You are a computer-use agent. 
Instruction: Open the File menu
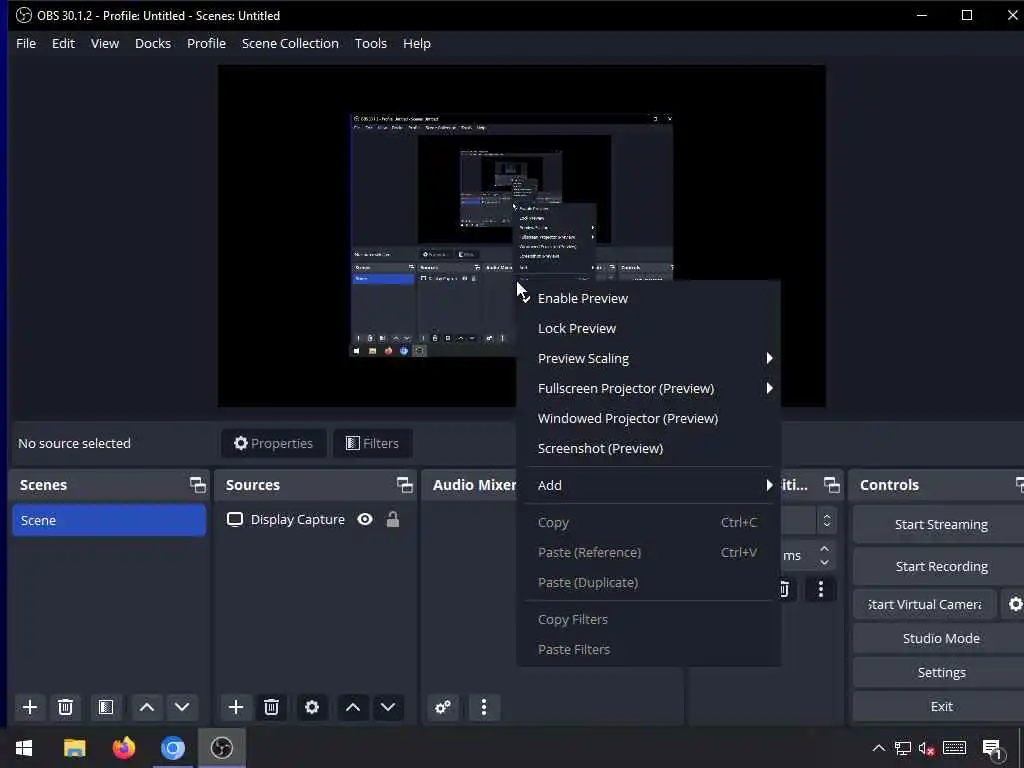point(26,43)
